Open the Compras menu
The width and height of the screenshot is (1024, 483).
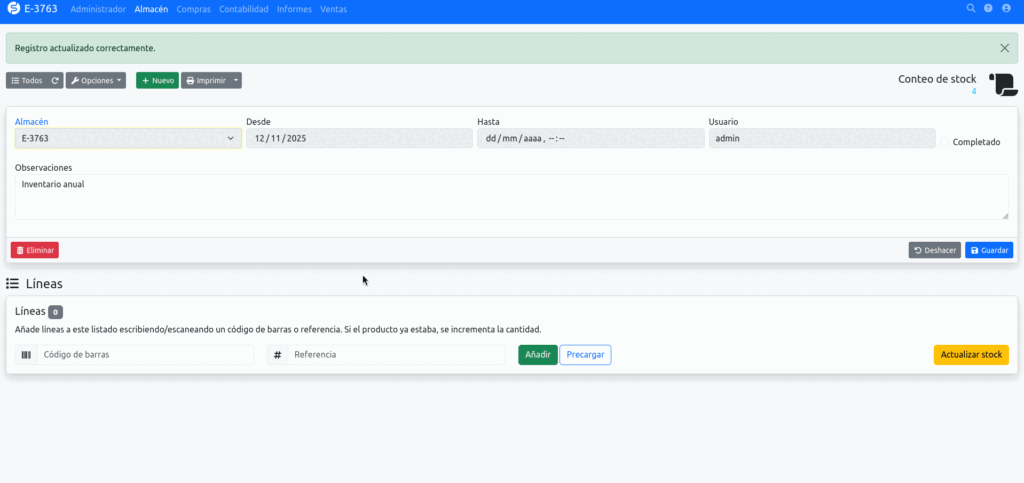(194, 9)
